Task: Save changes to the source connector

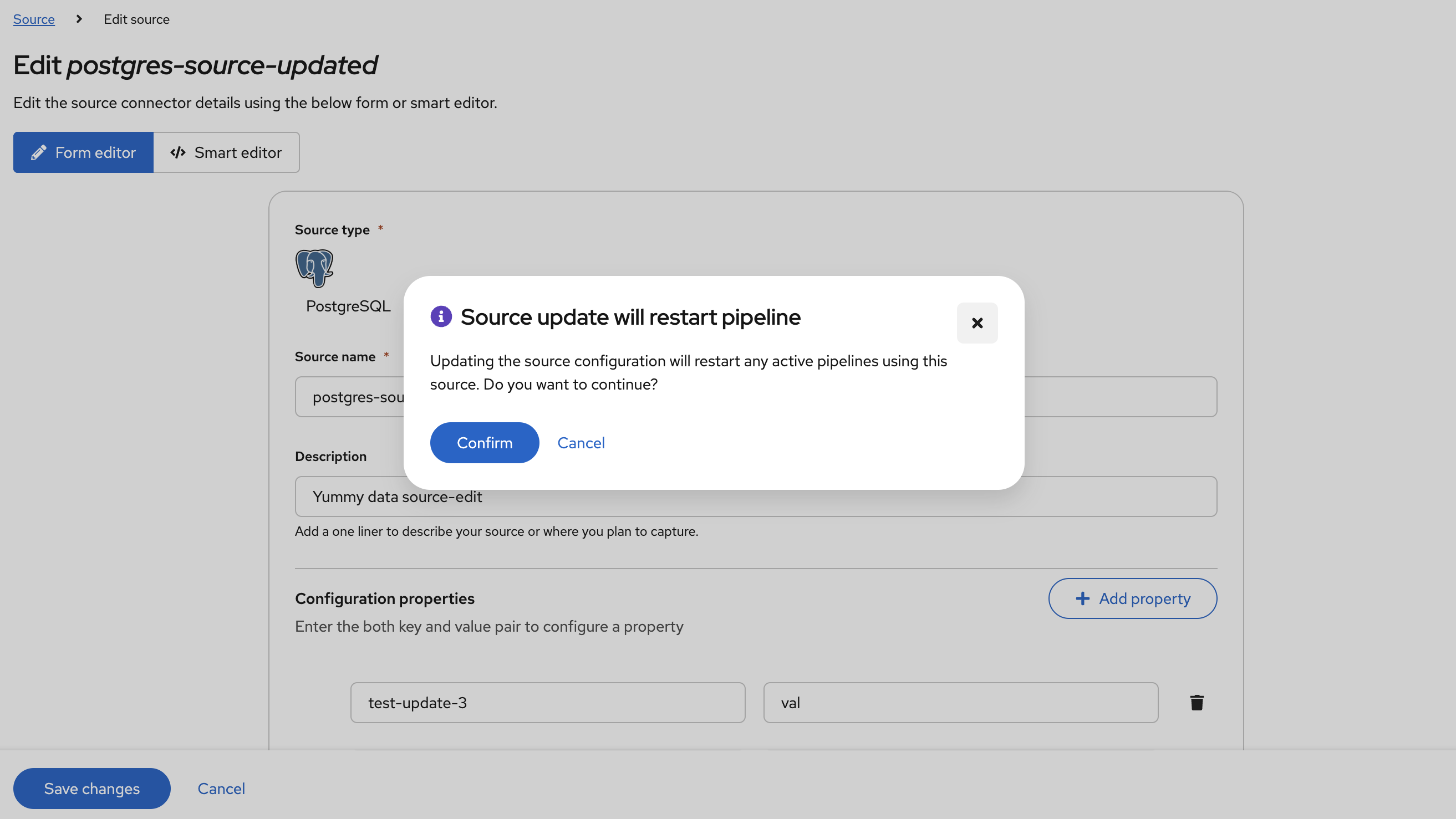Action: (91, 788)
